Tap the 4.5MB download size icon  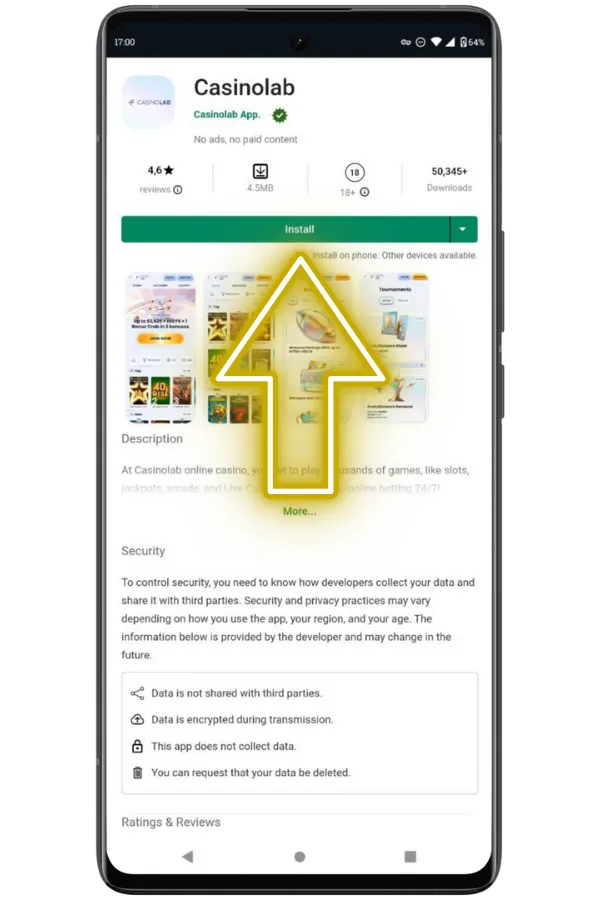point(260,171)
